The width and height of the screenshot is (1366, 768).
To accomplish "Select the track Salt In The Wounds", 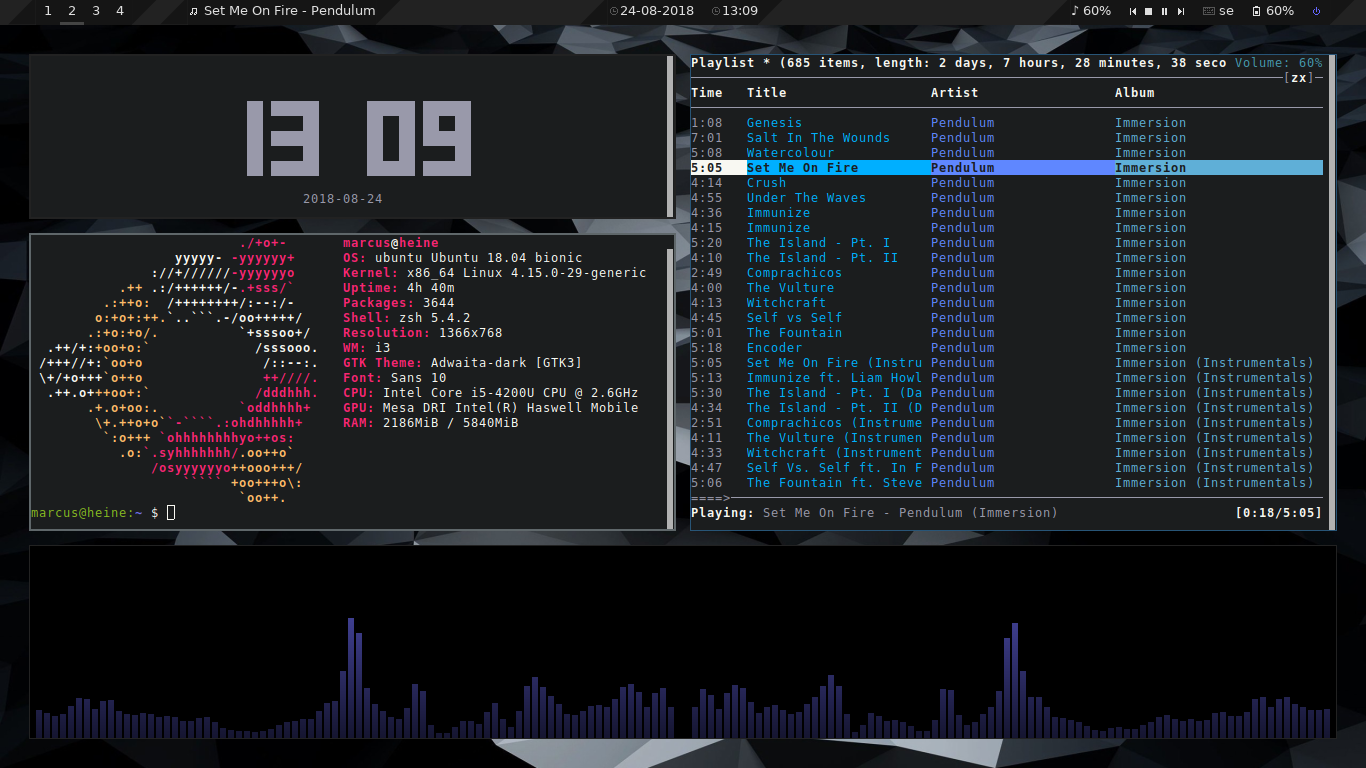I will pyautogui.click(x=1006, y=138).
